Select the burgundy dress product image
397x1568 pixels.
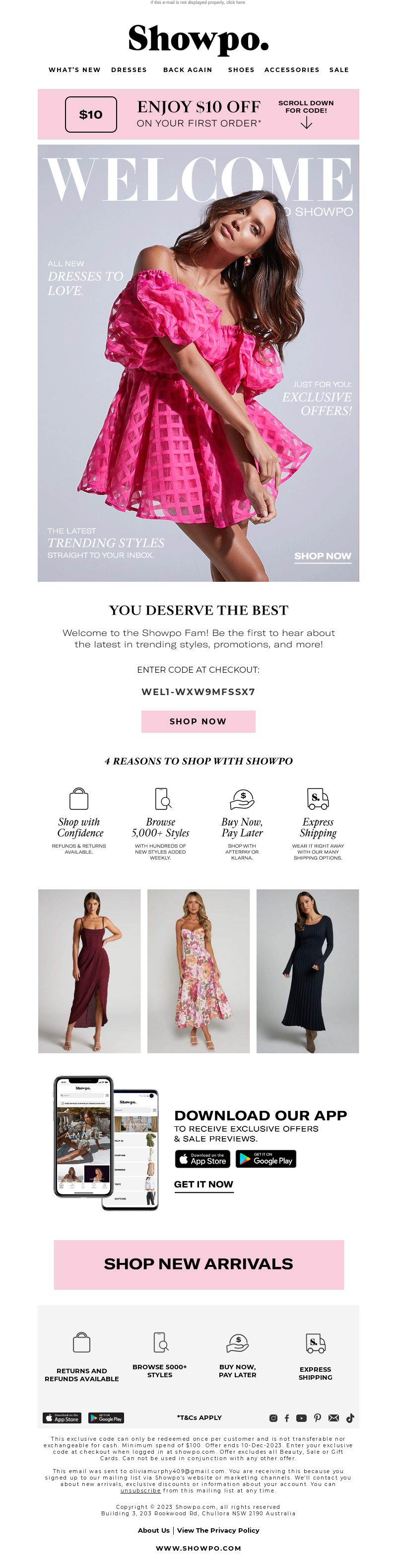89,971
